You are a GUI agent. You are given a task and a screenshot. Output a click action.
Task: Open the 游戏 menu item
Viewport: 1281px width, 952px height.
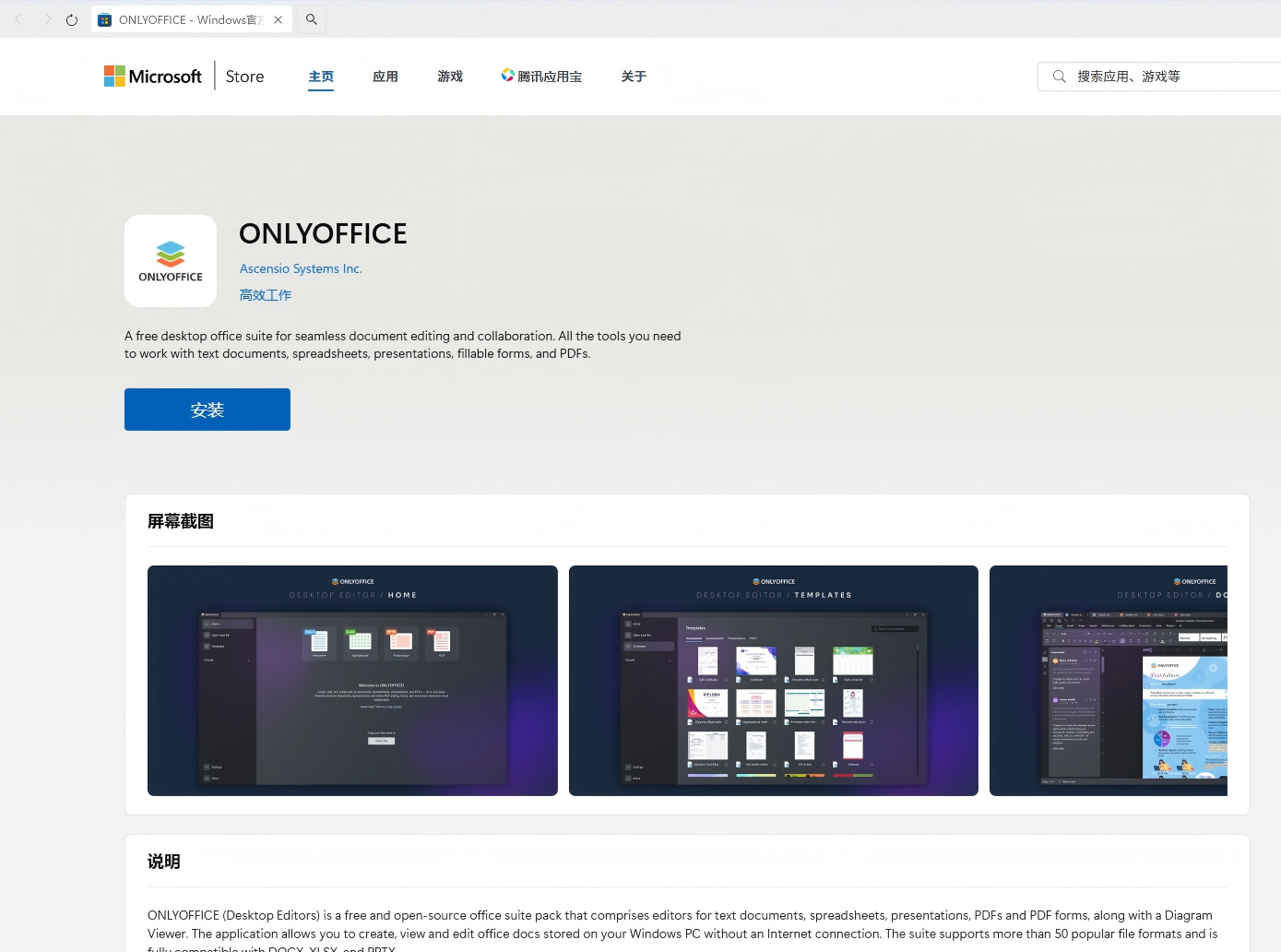(x=450, y=77)
